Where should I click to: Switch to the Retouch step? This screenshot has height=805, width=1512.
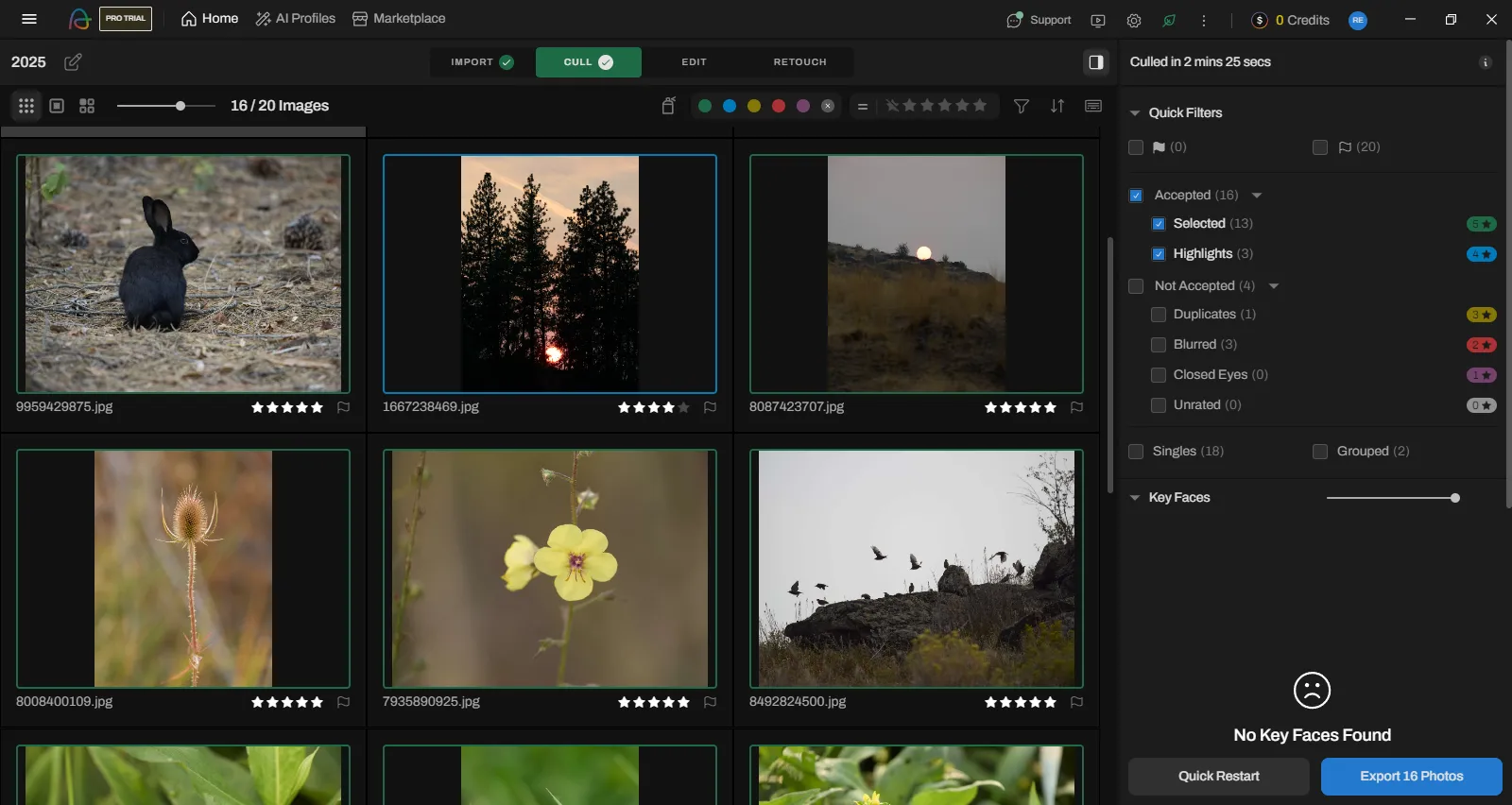click(800, 62)
